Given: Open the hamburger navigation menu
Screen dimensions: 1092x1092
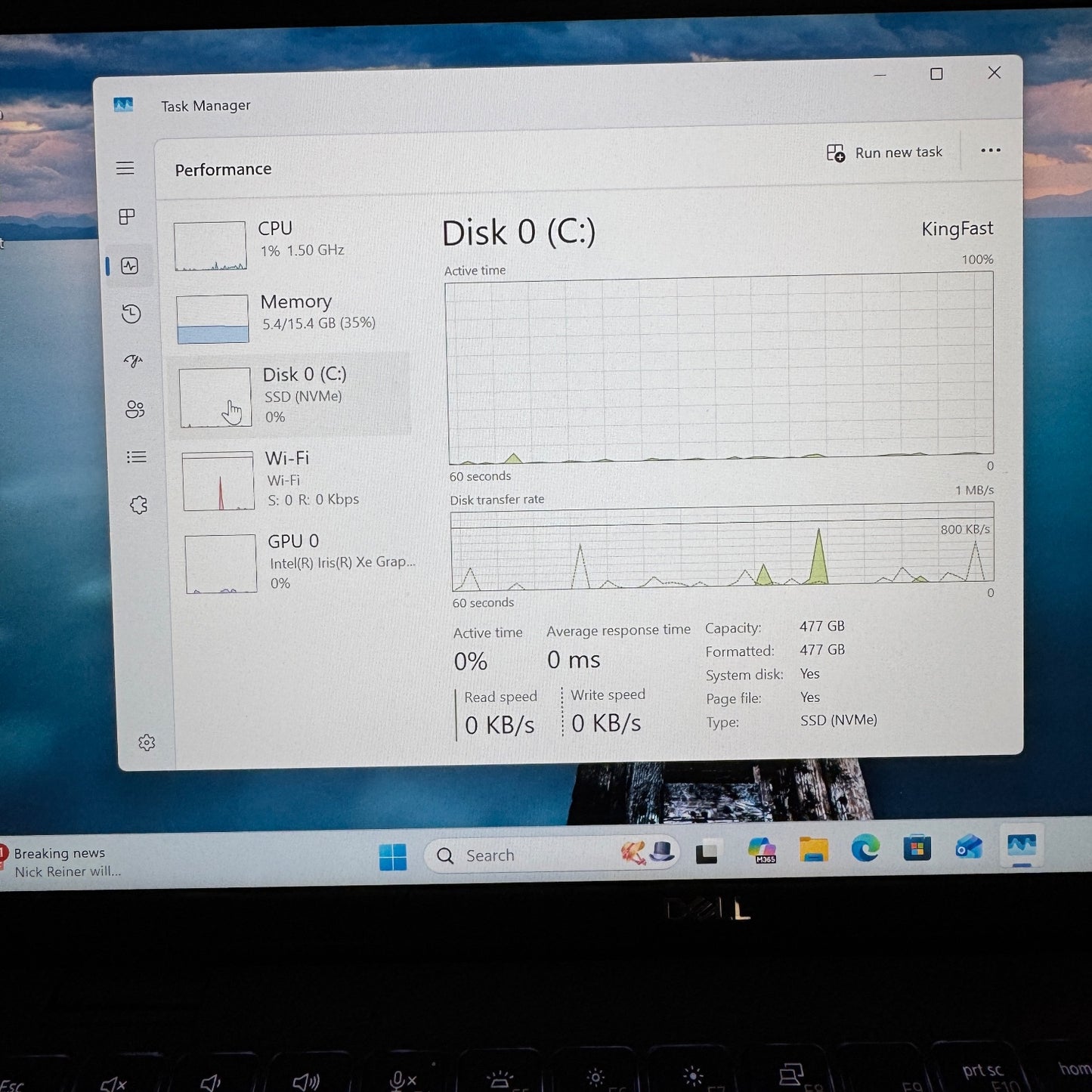Looking at the screenshot, I should (125, 168).
